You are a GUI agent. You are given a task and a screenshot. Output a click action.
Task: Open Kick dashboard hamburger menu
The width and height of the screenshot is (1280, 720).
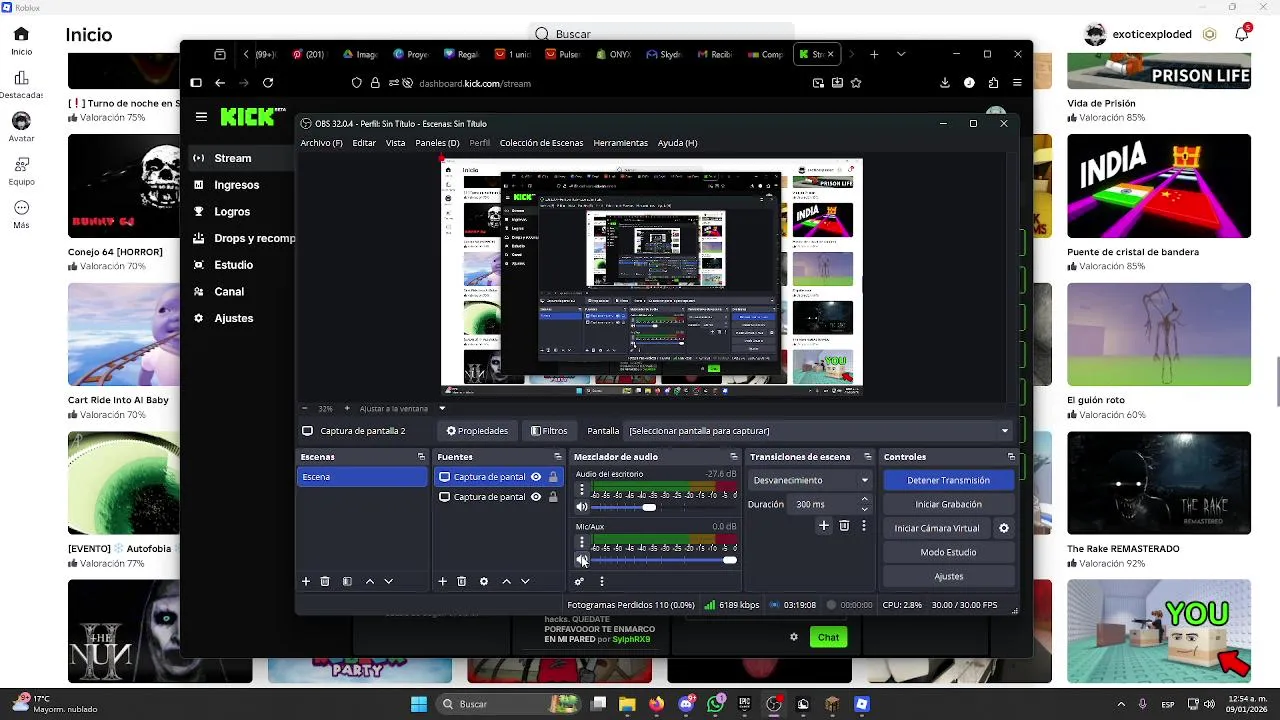pos(201,117)
